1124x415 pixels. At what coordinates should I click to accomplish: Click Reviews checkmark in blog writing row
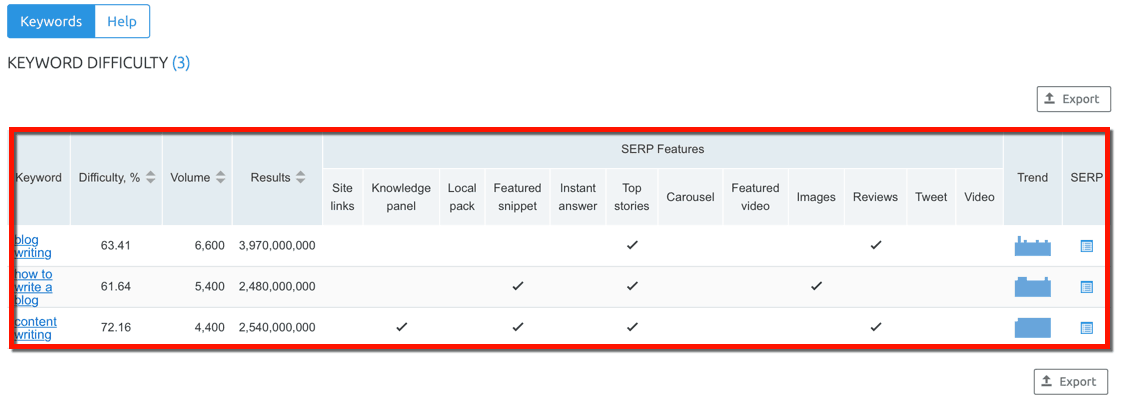(875, 245)
